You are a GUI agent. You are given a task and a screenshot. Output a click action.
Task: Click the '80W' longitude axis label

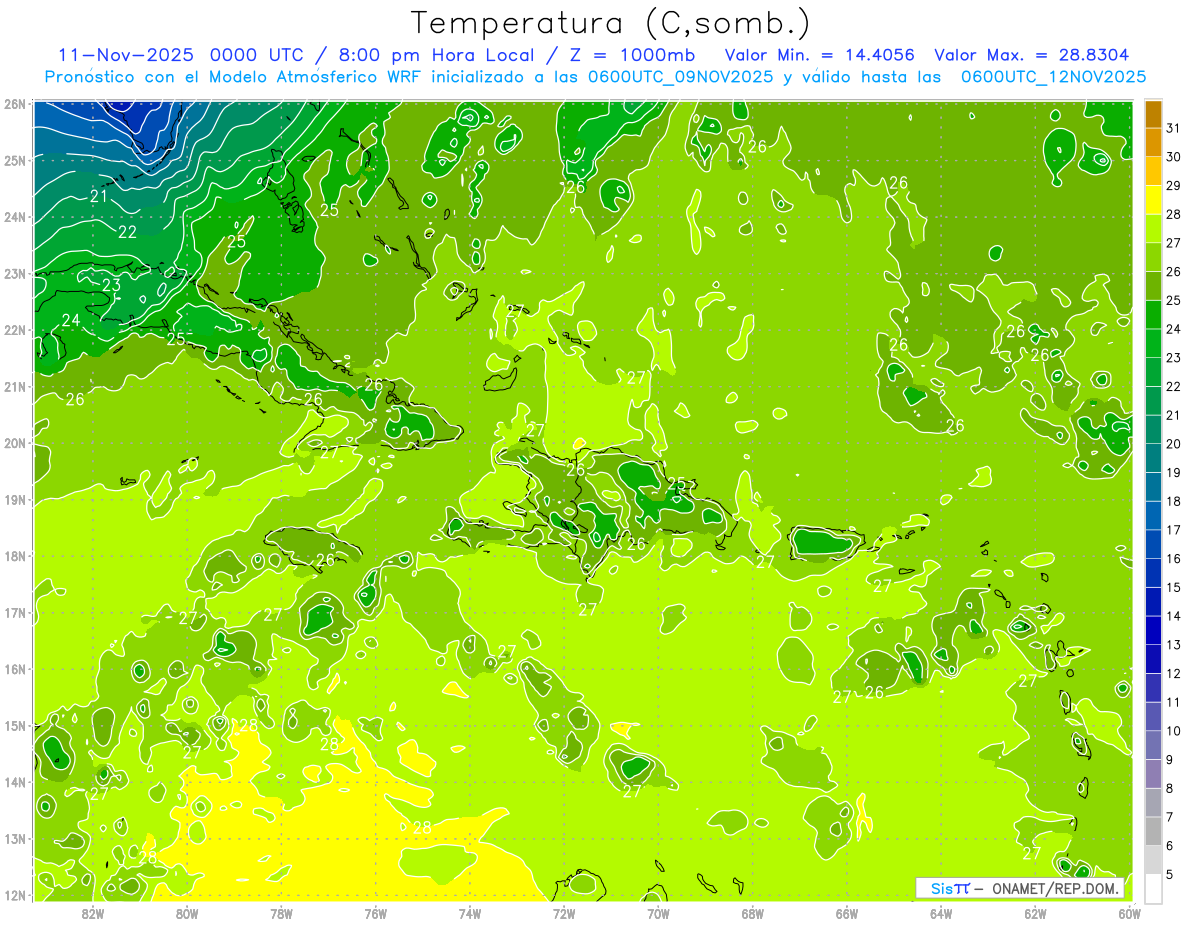coord(187,913)
